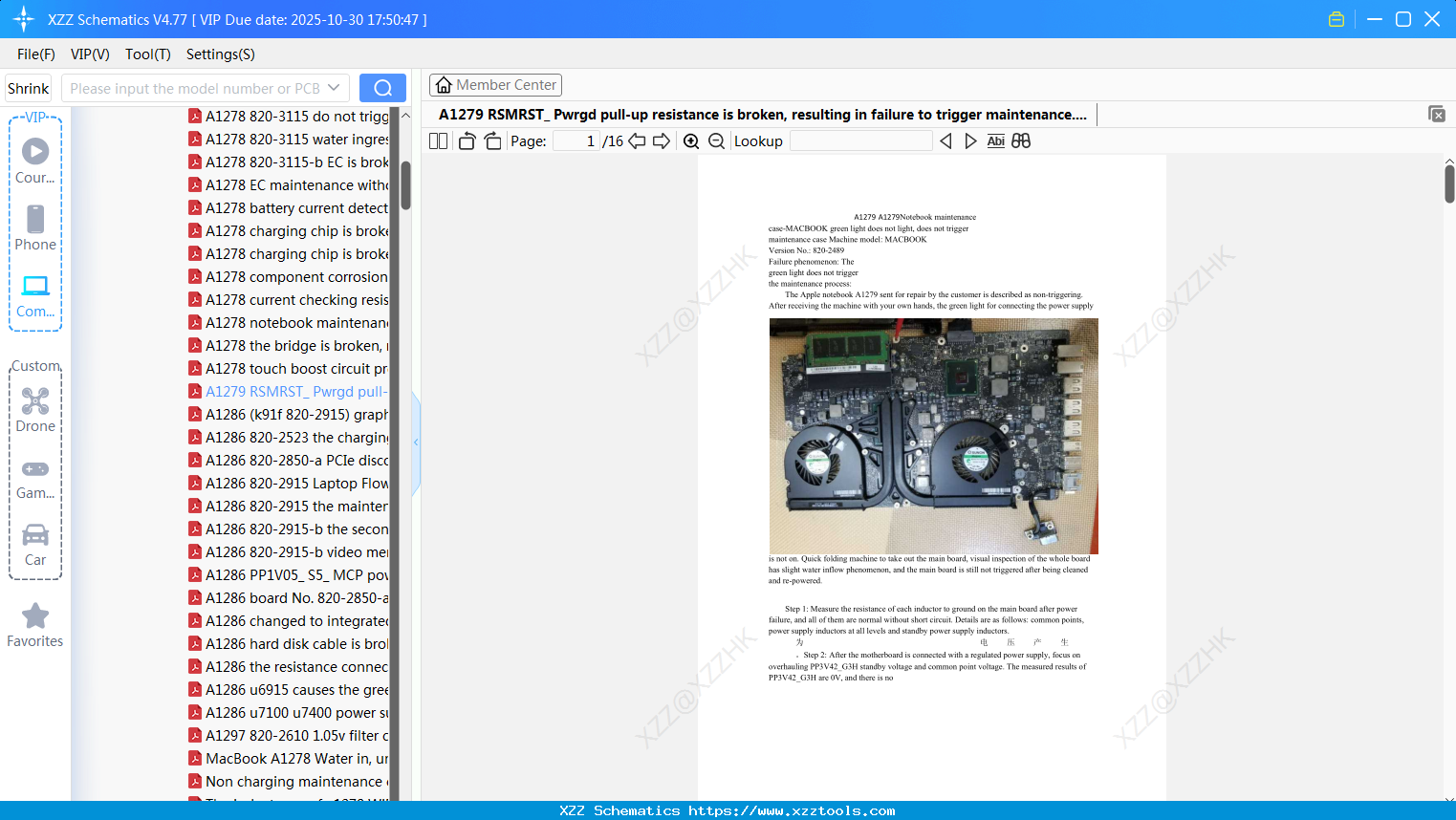Open A1286 PP1V05_S5_MCP file
The image size is (1456, 820).
click(x=289, y=575)
